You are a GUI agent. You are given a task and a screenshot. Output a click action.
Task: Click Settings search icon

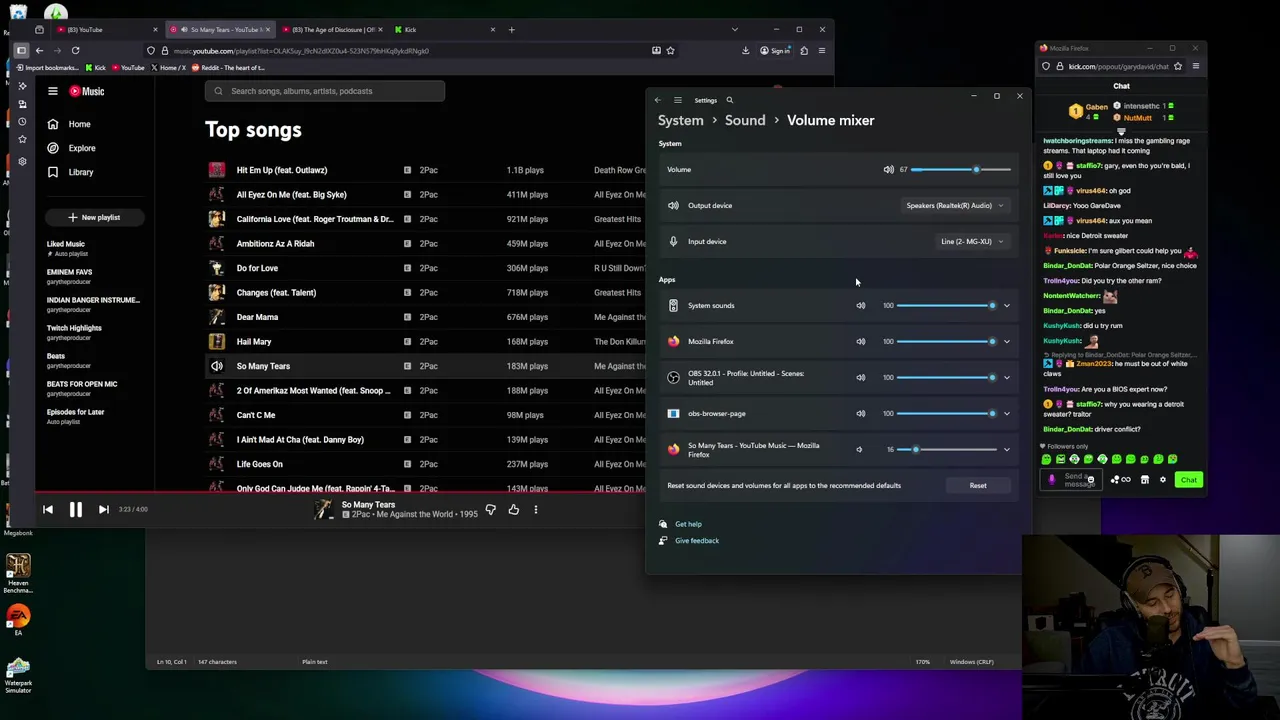pos(730,100)
